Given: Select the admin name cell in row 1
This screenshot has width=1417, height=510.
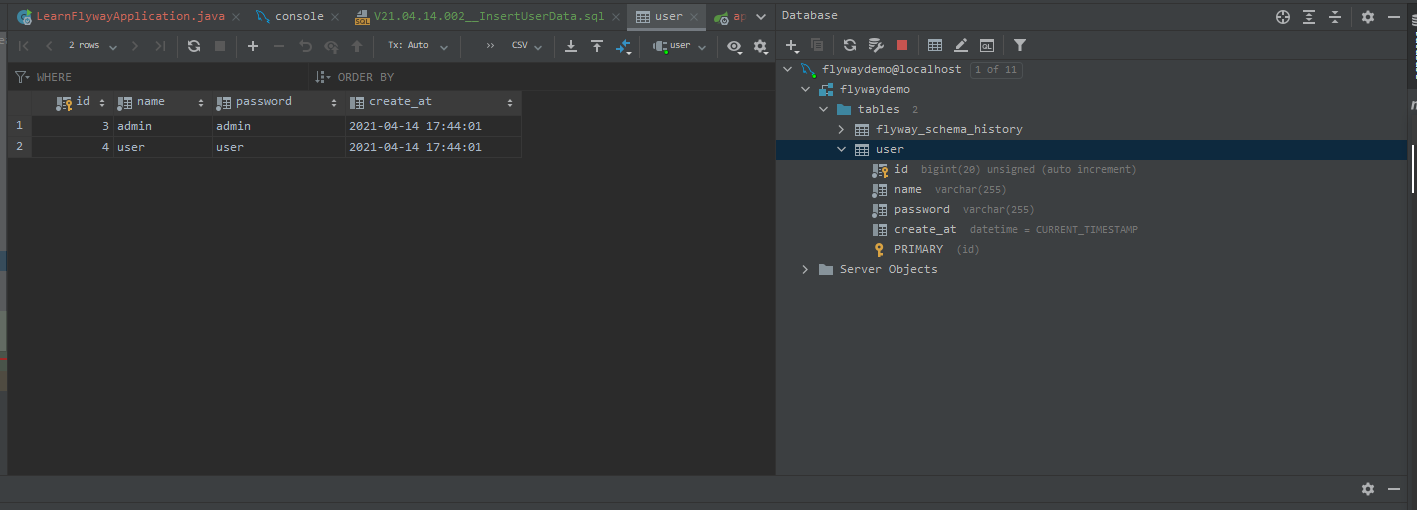Looking at the screenshot, I should tap(161, 127).
